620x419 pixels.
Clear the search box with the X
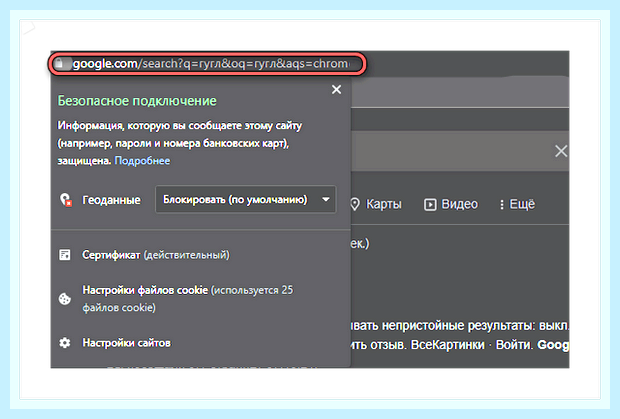point(561,151)
